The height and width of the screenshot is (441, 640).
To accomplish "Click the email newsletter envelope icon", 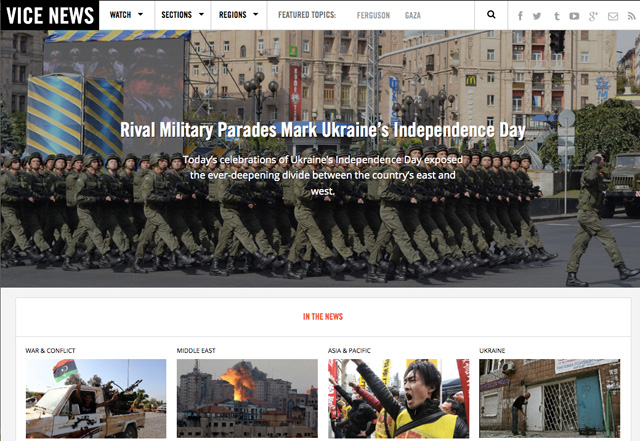I will click(x=613, y=16).
